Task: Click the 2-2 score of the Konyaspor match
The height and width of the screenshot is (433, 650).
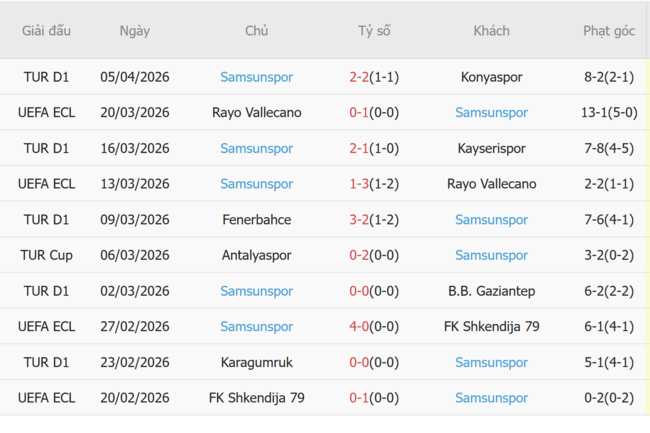Action: pyautogui.click(x=359, y=77)
